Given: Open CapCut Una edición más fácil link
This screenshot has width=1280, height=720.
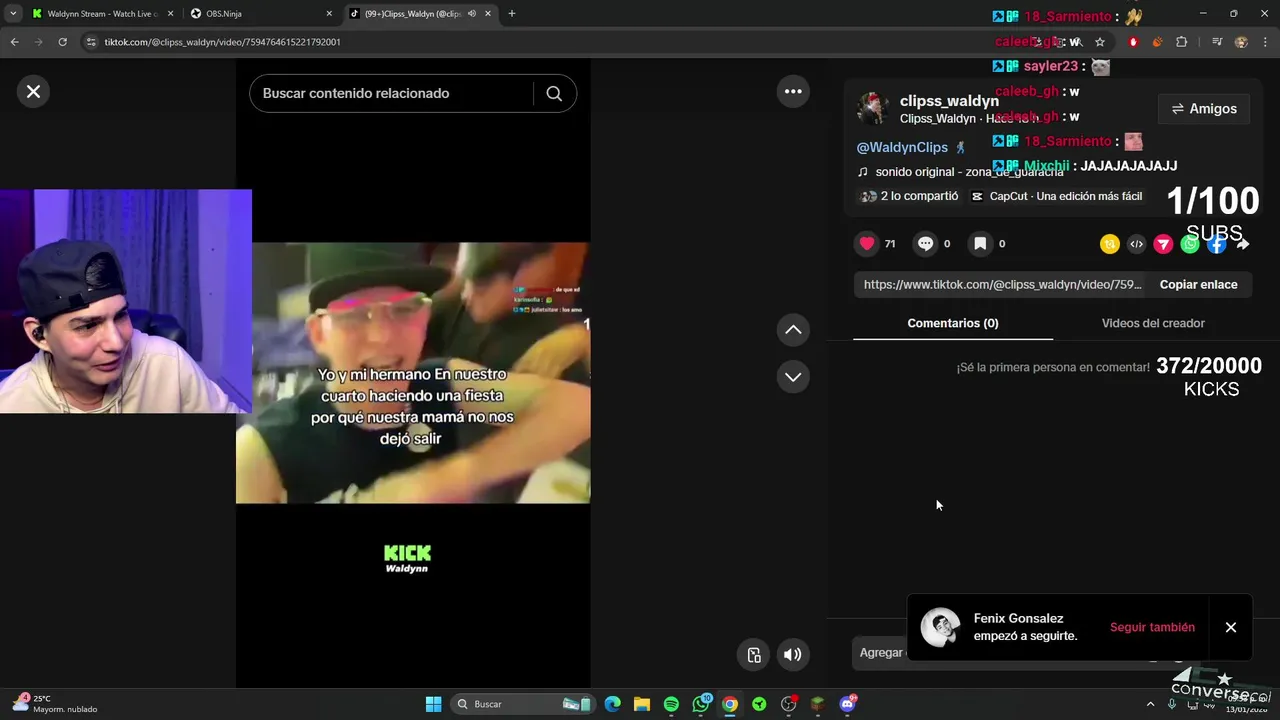Looking at the screenshot, I should 1057,196.
